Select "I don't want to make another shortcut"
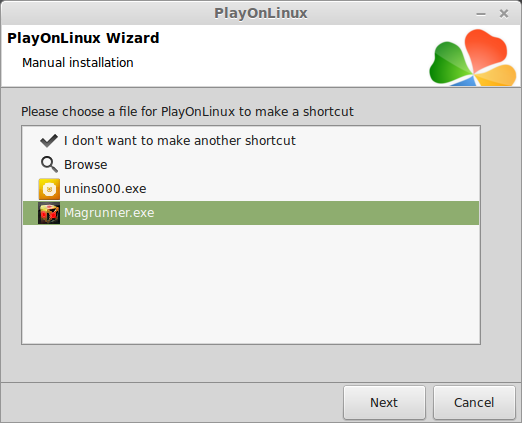This screenshot has height=423, width=522. [x=180, y=141]
